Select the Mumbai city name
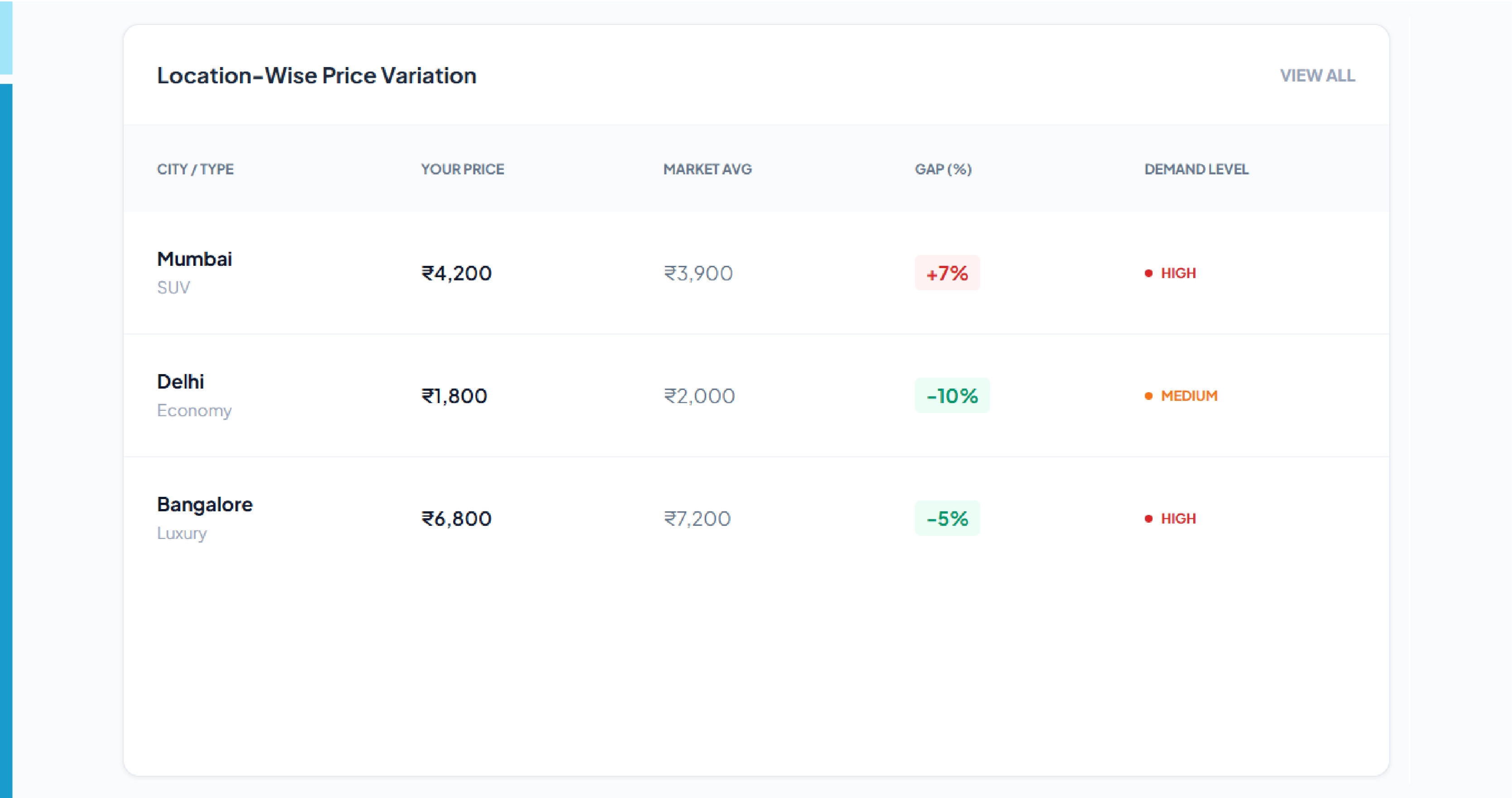 coord(194,259)
